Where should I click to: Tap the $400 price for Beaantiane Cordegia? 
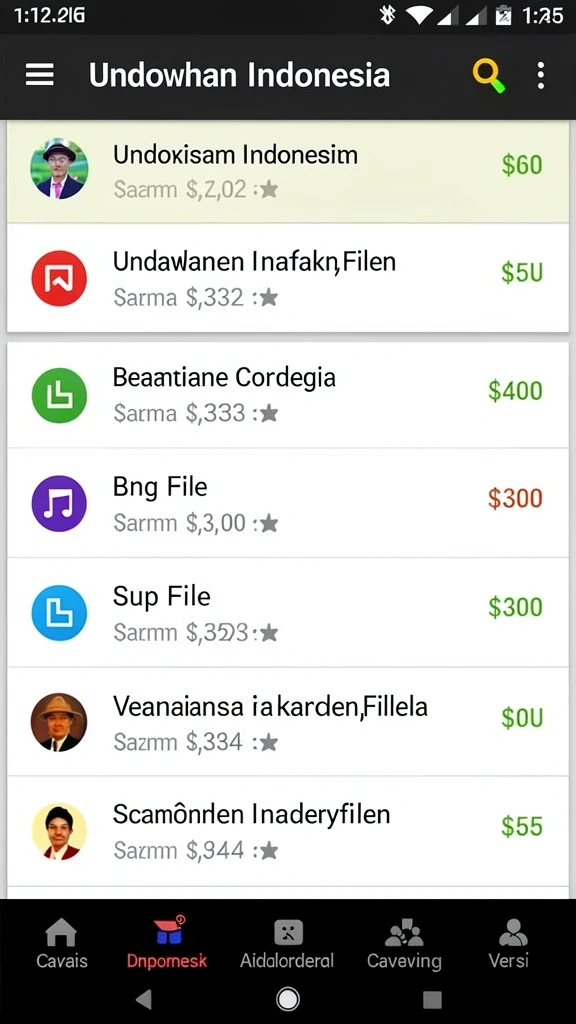tap(515, 391)
